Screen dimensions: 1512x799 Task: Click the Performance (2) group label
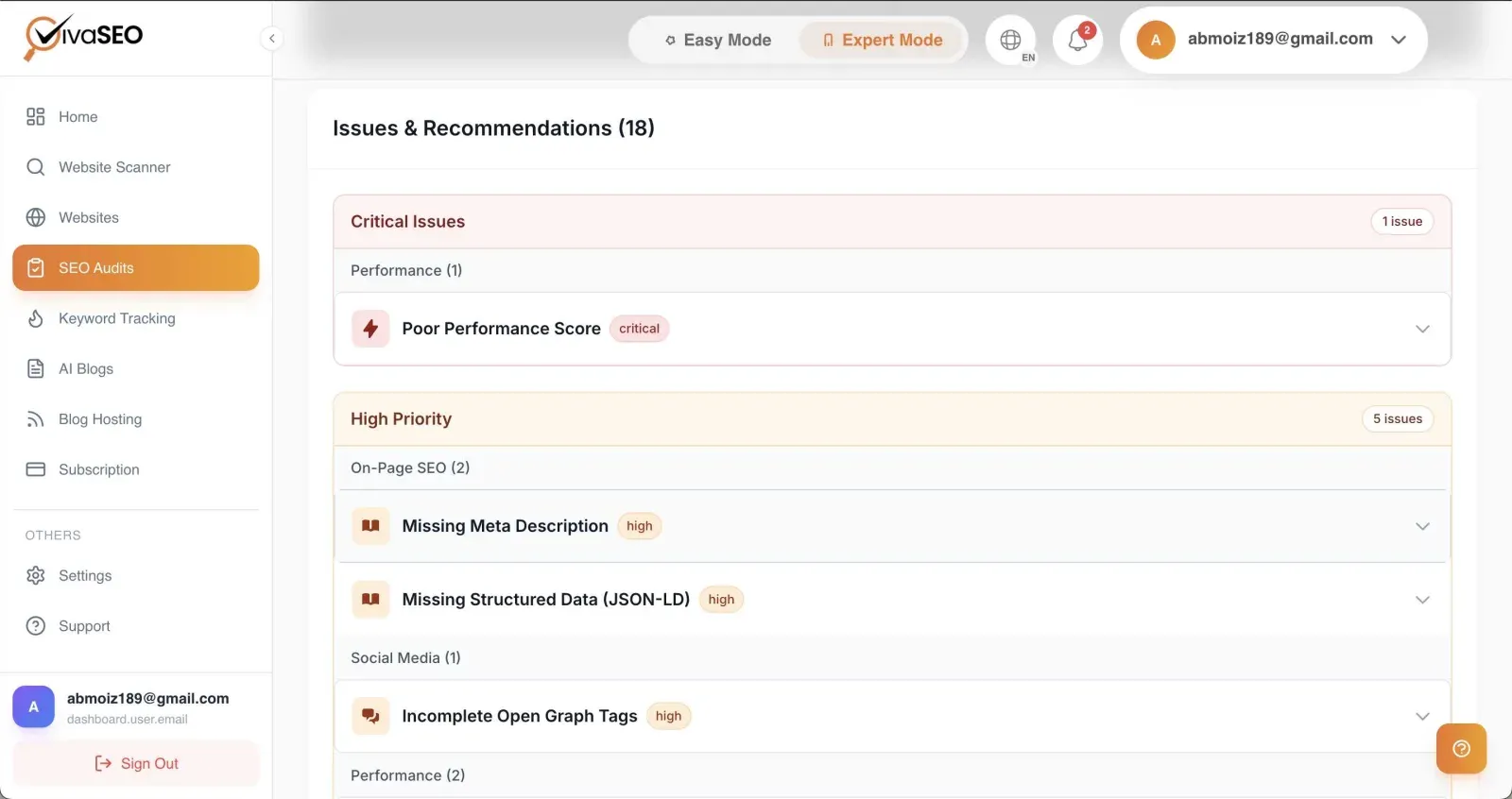pyautogui.click(x=407, y=775)
